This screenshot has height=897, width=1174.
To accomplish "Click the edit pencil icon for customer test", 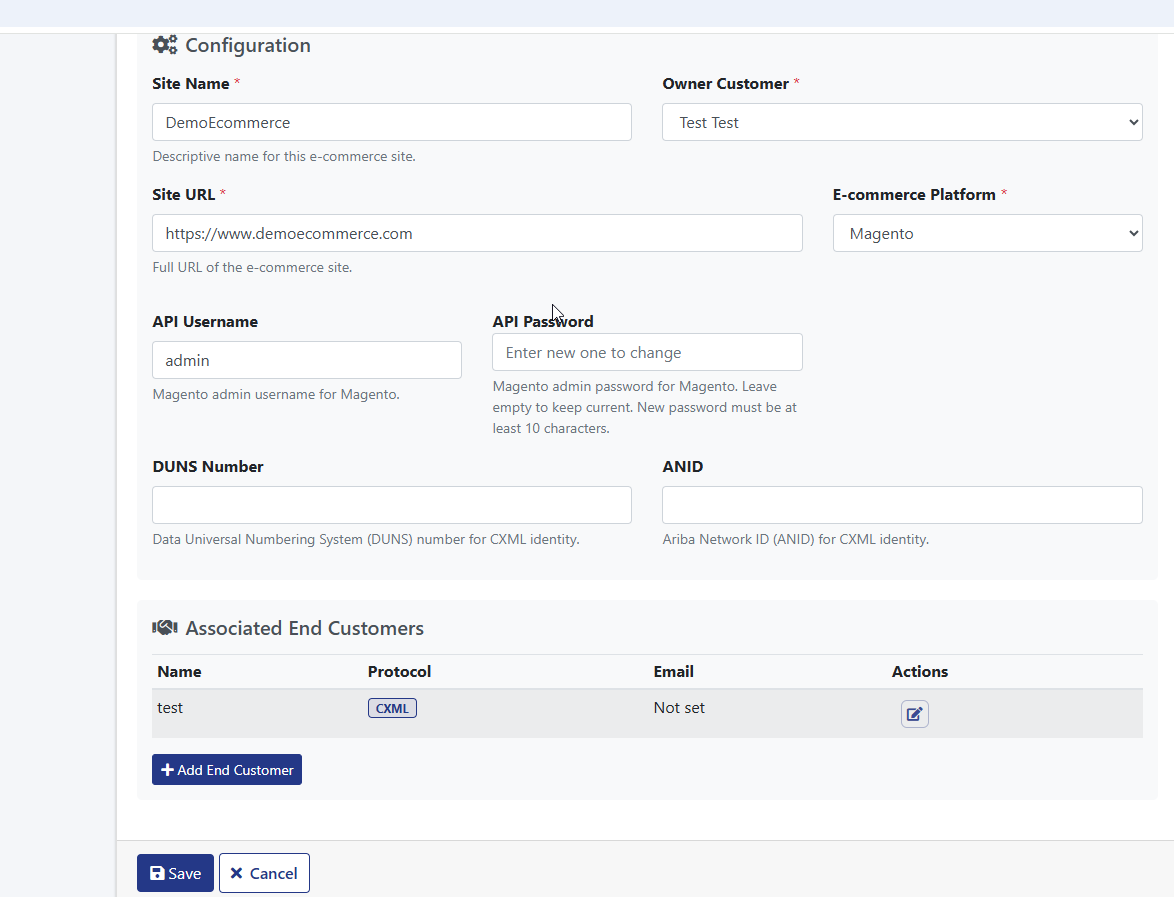I will [914, 713].
